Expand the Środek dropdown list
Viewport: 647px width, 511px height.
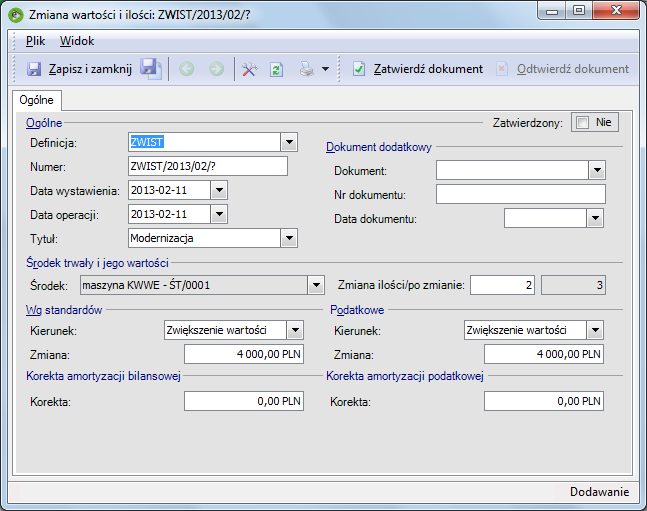tap(316, 285)
